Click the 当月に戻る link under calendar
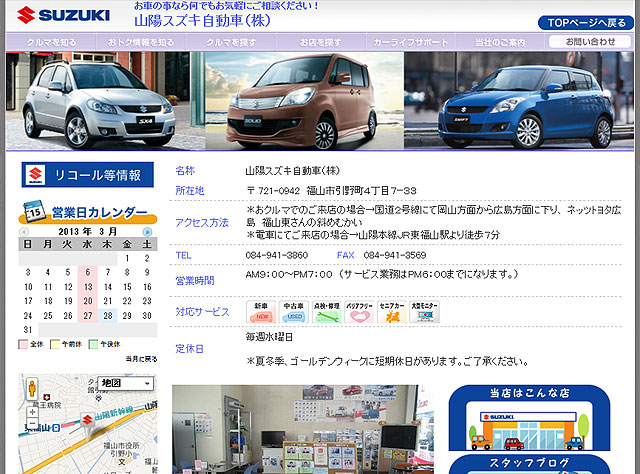This screenshot has width=640, height=474. click(x=141, y=359)
